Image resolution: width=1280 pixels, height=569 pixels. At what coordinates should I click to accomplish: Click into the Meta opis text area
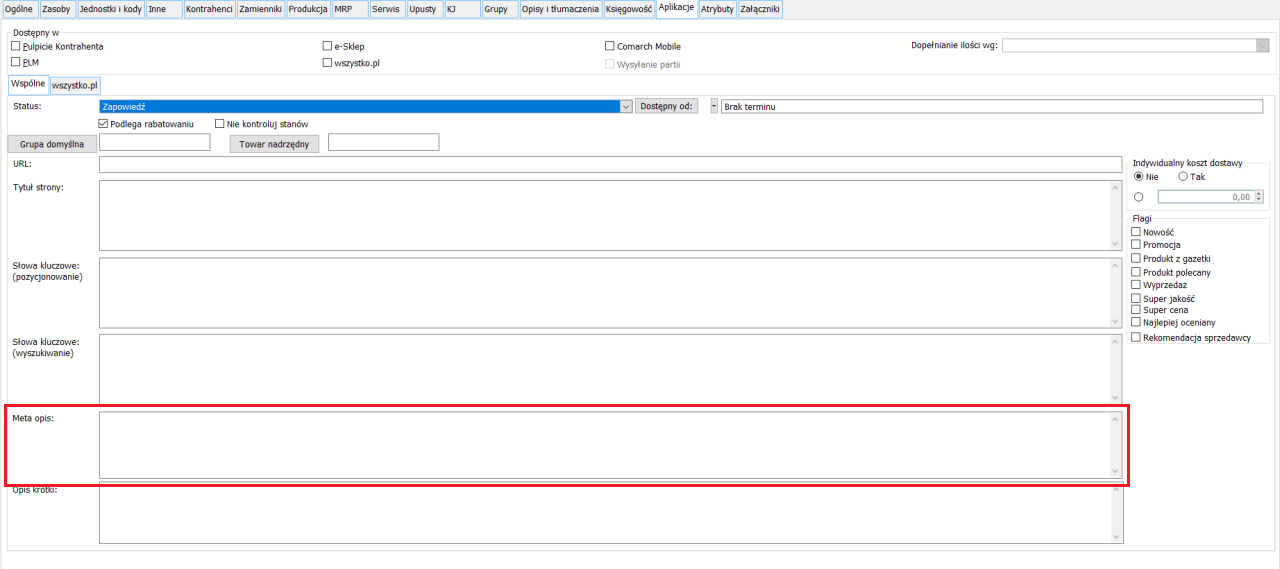604,445
